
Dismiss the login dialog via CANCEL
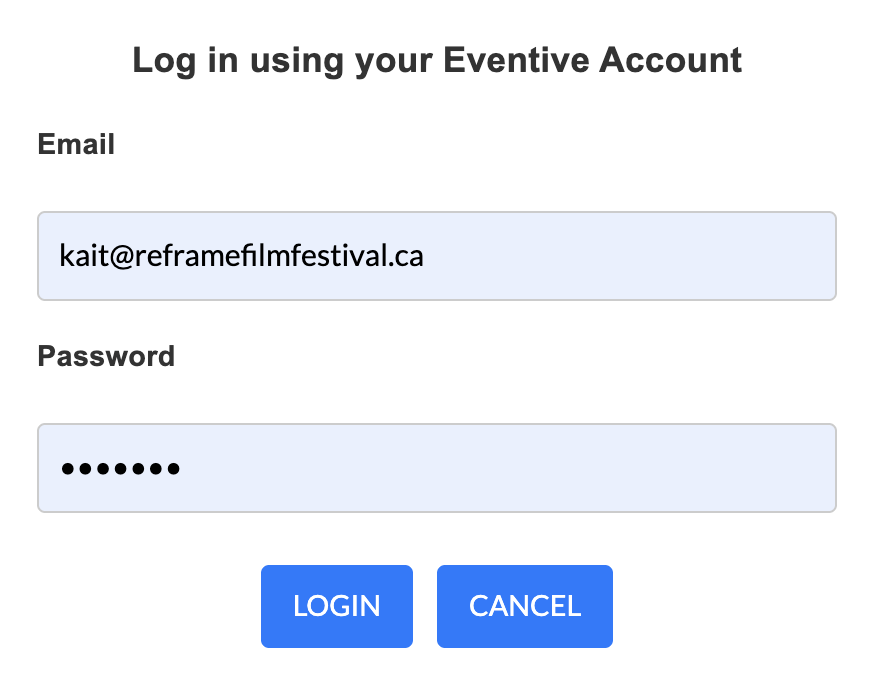pyautogui.click(x=524, y=606)
